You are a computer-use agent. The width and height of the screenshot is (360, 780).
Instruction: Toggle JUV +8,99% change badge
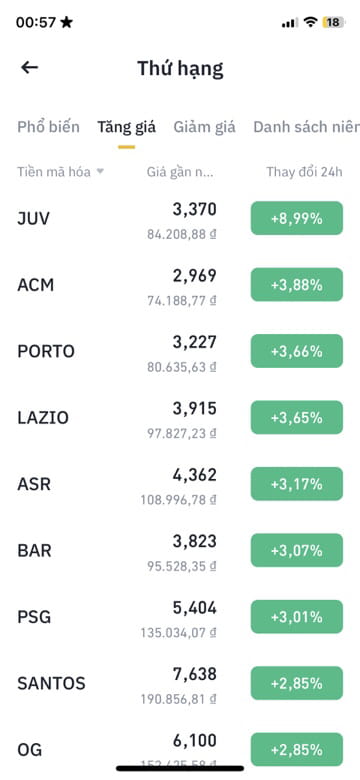click(297, 218)
